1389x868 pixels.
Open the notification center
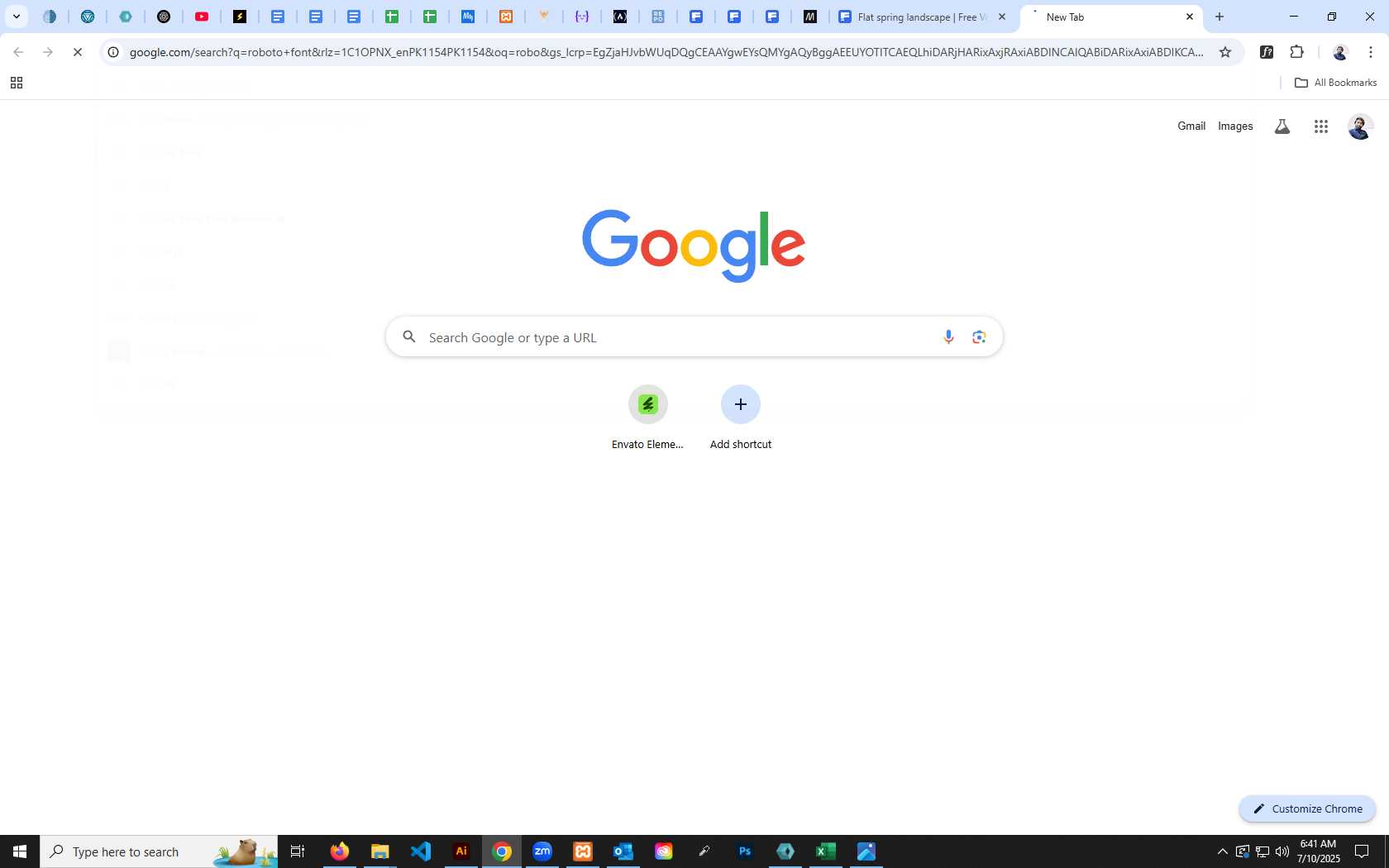tap(1361, 851)
